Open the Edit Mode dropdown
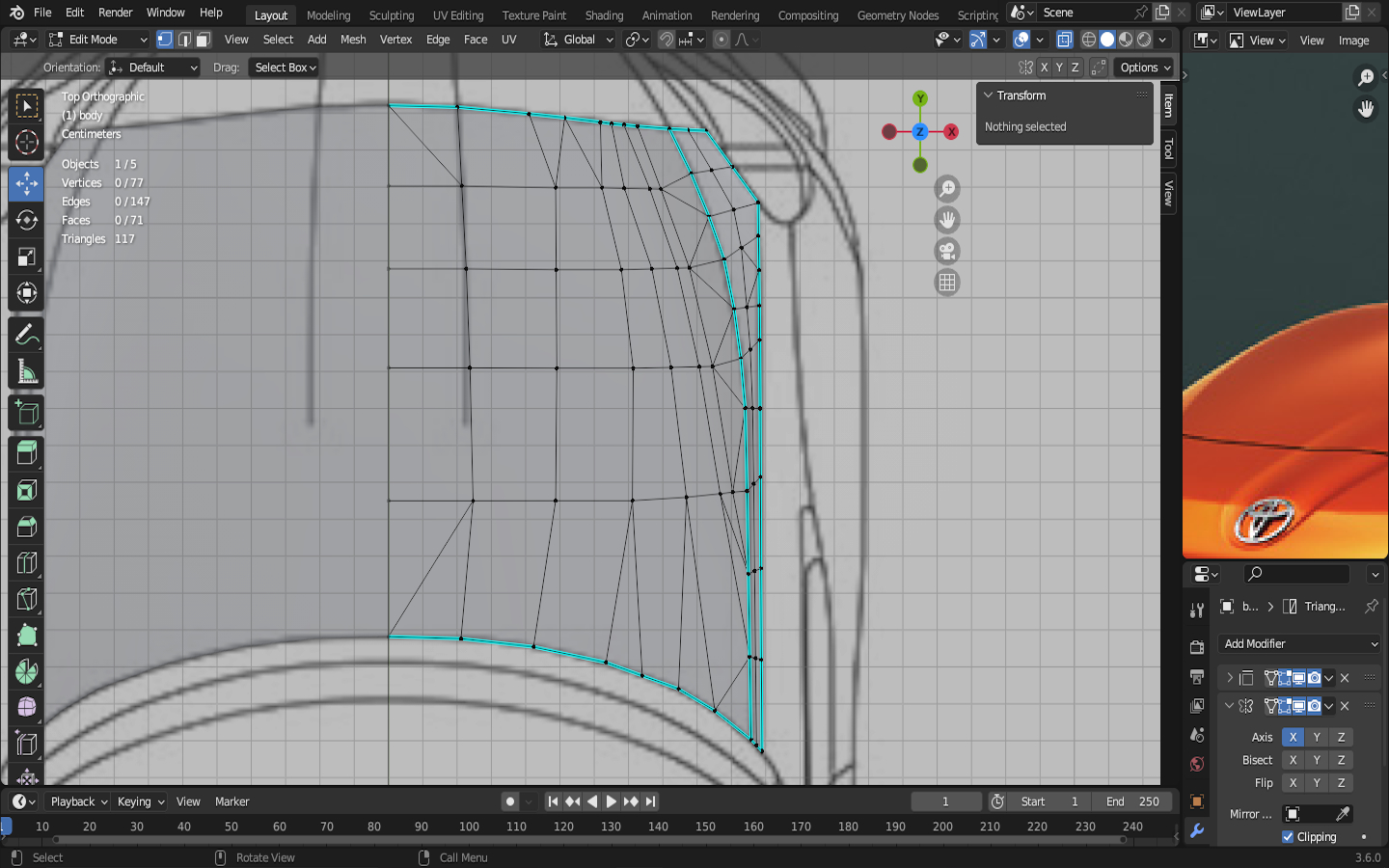This screenshot has height=868, width=1389. click(x=97, y=40)
